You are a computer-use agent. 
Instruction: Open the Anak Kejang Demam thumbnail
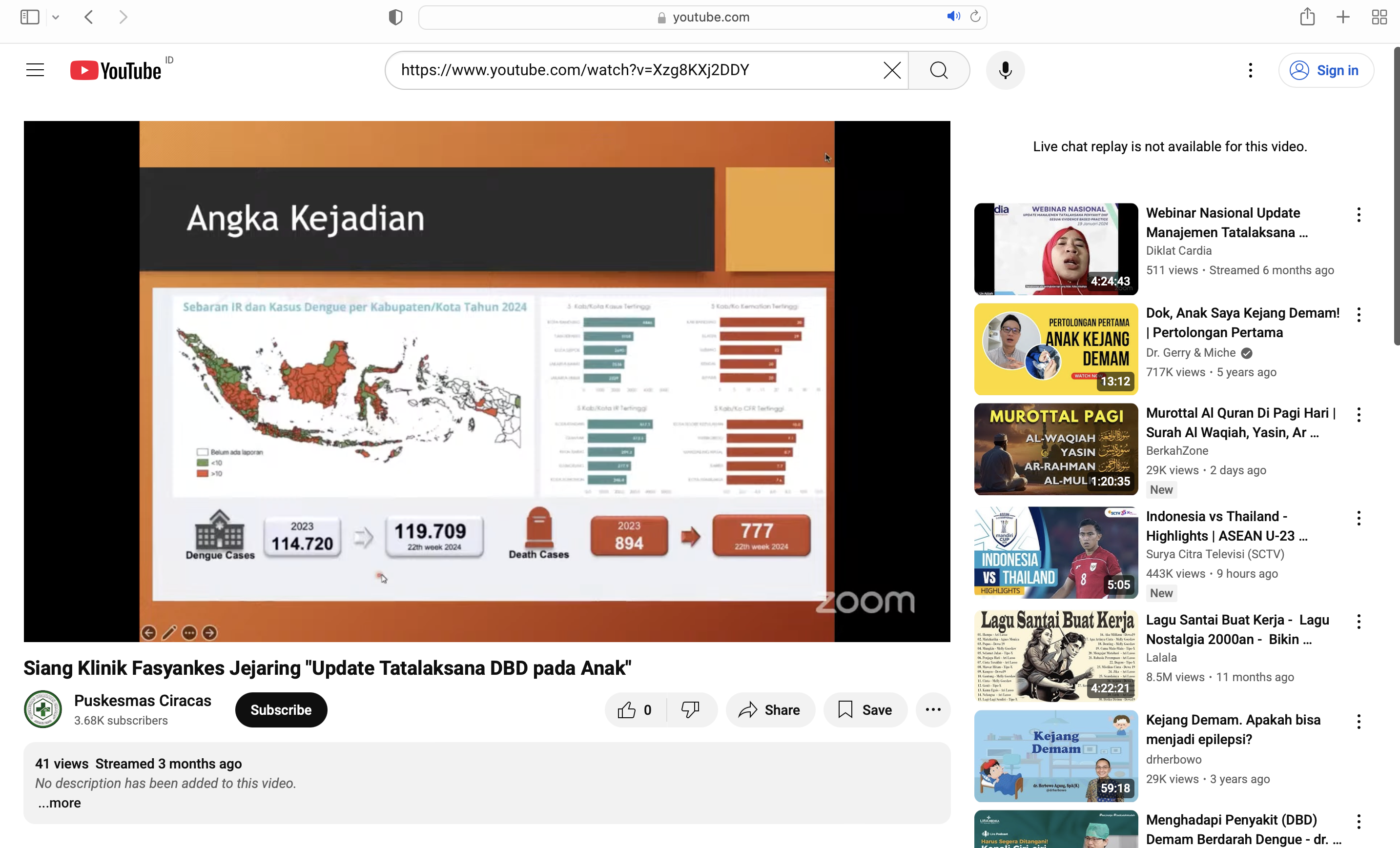point(1056,349)
